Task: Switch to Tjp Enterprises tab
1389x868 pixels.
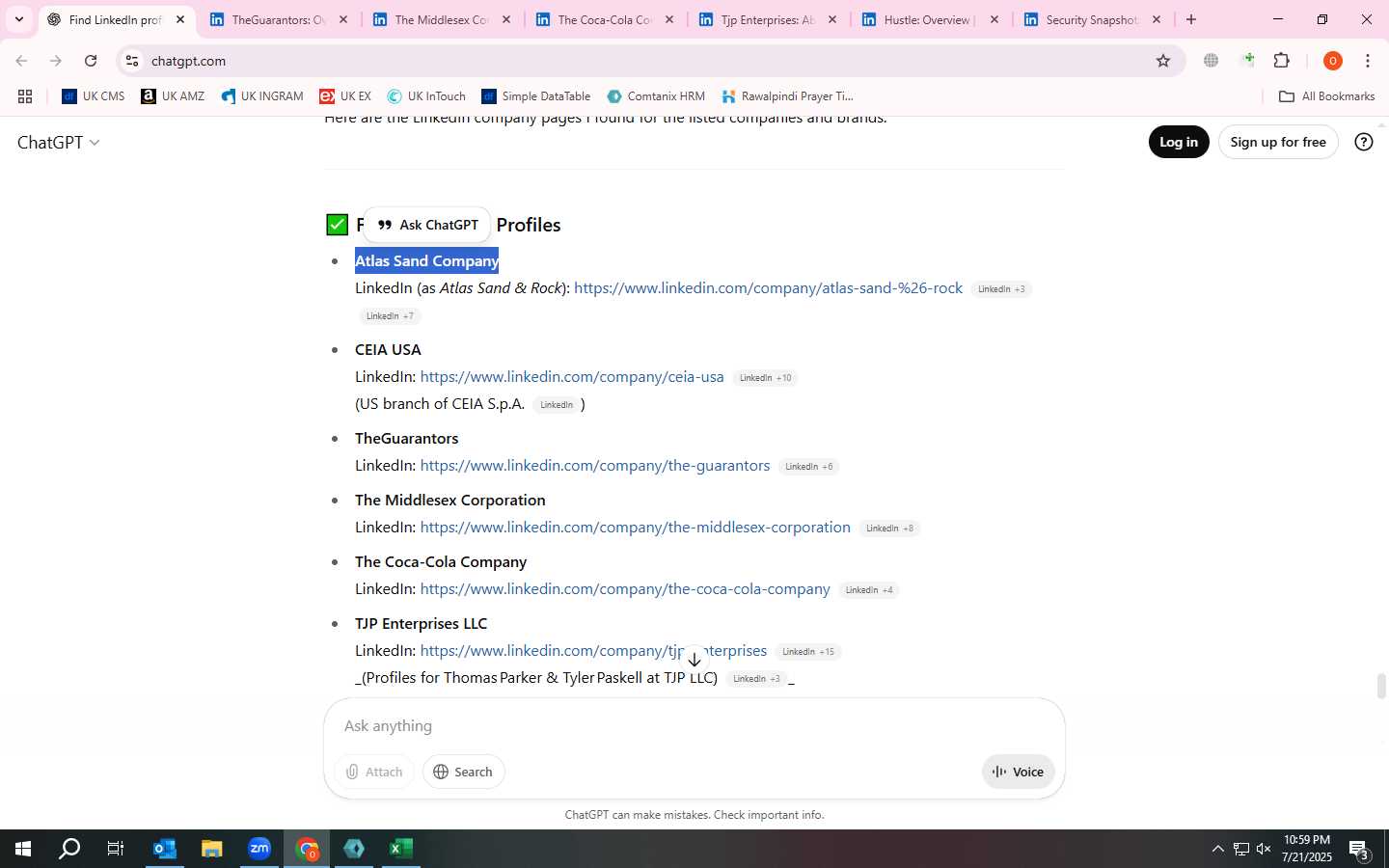Action: coord(767,19)
